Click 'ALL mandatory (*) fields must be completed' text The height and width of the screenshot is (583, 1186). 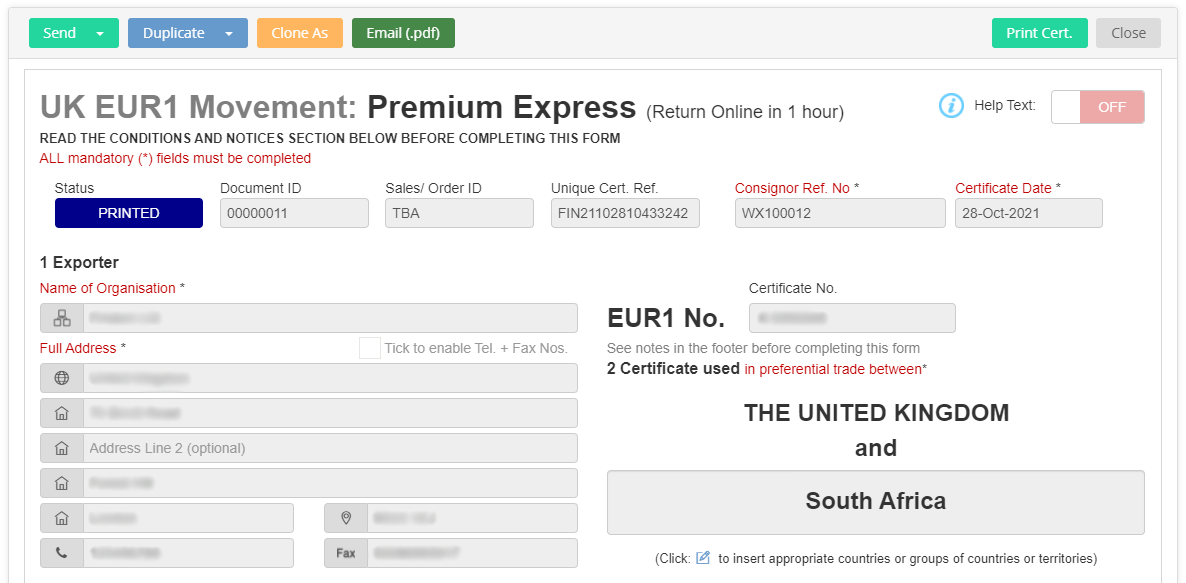(175, 158)
